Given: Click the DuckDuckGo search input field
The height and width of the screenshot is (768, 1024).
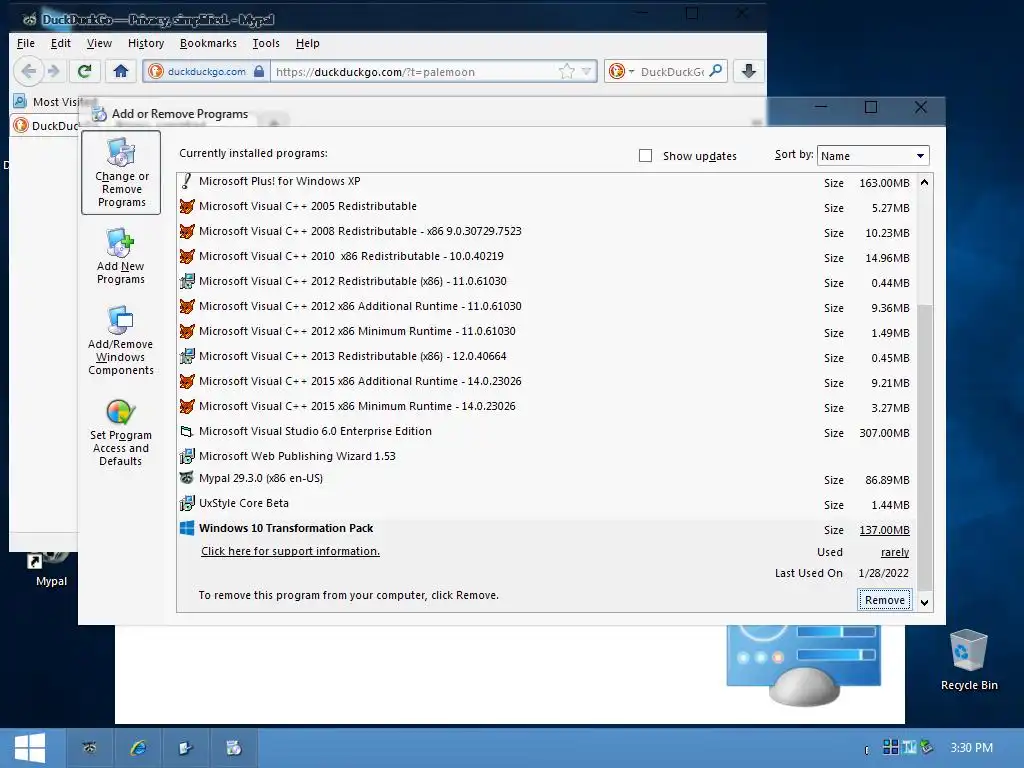Looking at the screenshot, I should pos(673,72).
